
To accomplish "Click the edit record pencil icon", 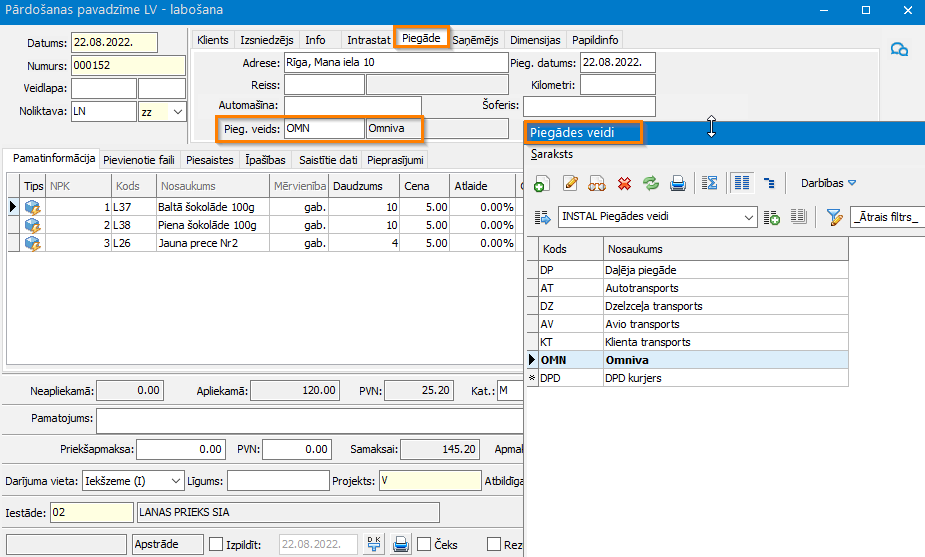I will tap(570, 184).
